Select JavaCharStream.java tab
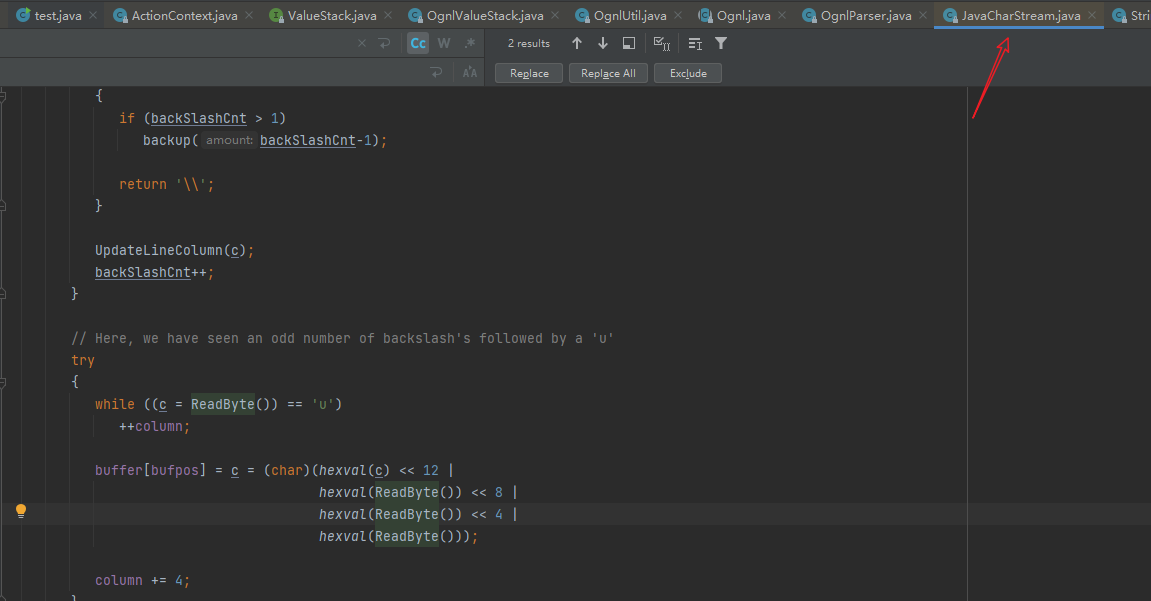The width and height of the screenshot is (1151, 601). 1020,15
